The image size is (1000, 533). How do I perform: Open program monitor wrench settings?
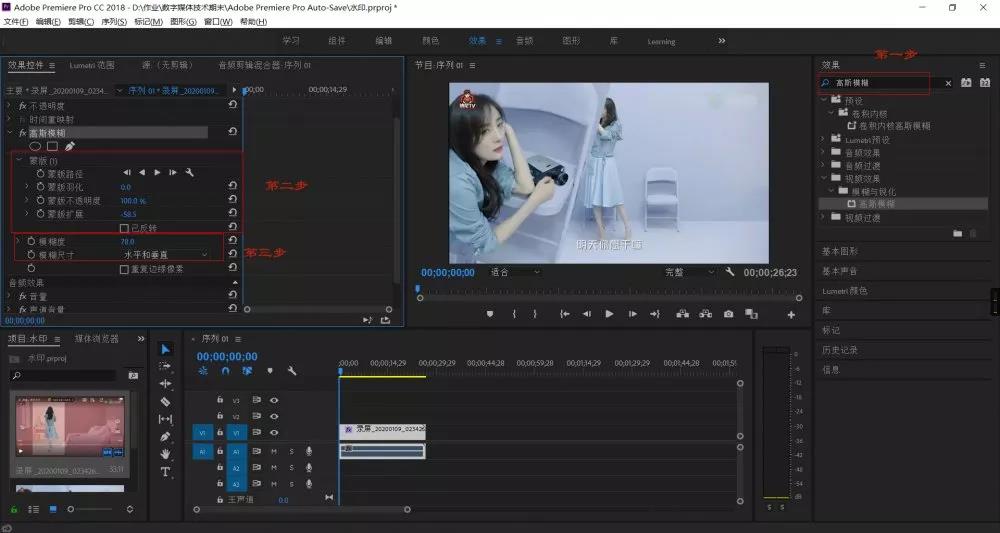click(x=730, y=272)
